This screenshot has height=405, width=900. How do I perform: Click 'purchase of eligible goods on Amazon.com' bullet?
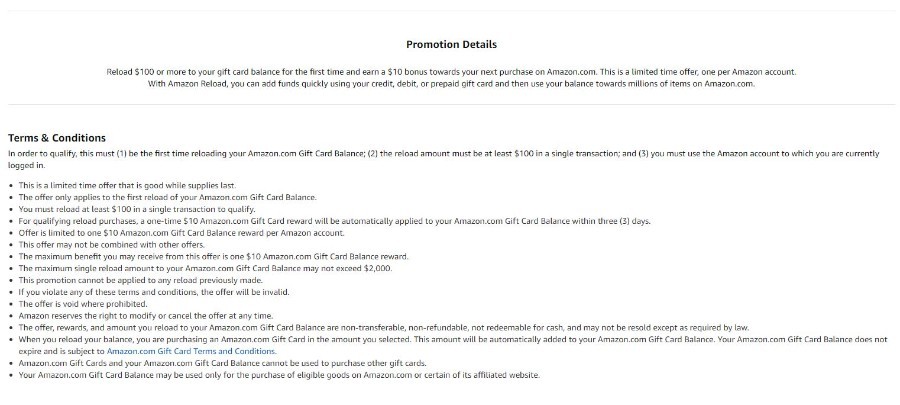280,375
